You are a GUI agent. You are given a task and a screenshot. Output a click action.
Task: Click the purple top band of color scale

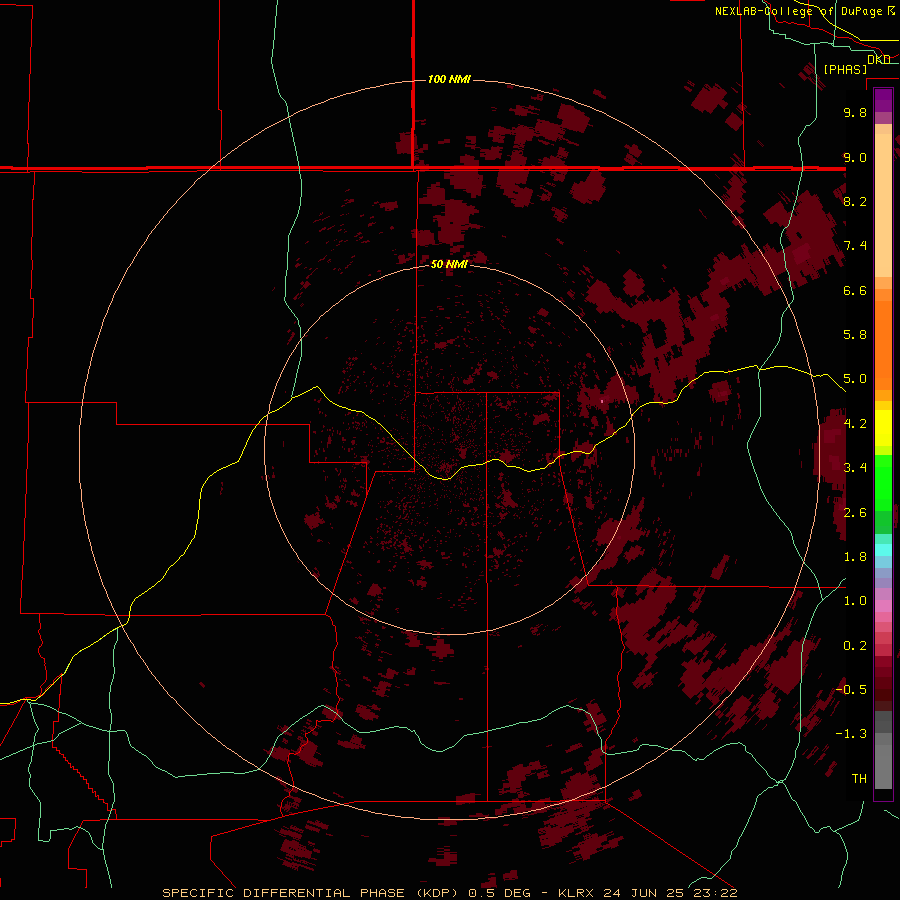[x=883, y=100]
